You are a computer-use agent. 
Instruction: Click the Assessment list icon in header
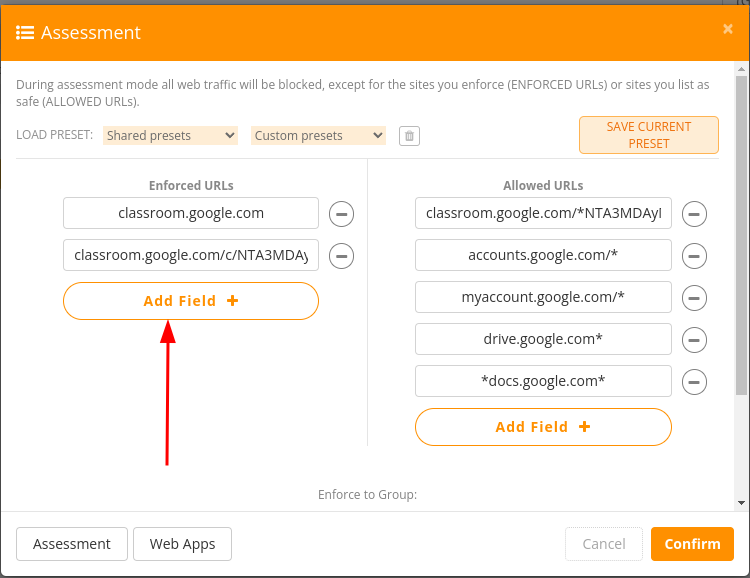click(25, 33)
